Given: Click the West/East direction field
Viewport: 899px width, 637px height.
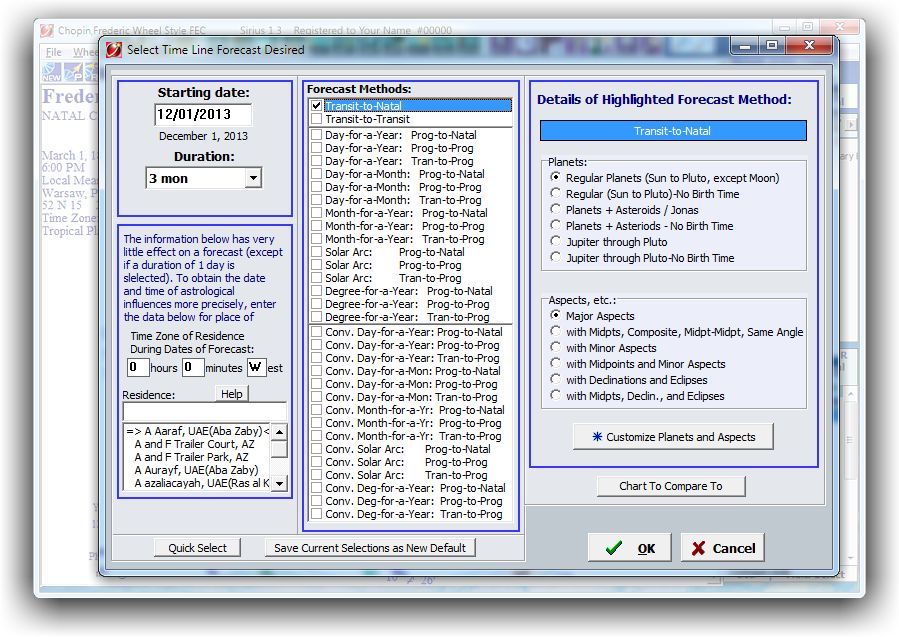Looking at the screenshot, I should click(x=256, y=368).
